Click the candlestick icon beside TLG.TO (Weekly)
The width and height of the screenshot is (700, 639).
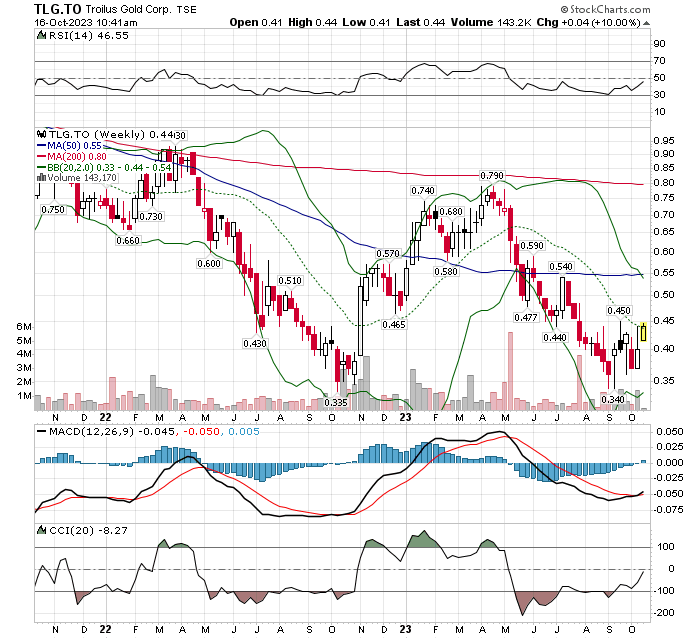42,134
